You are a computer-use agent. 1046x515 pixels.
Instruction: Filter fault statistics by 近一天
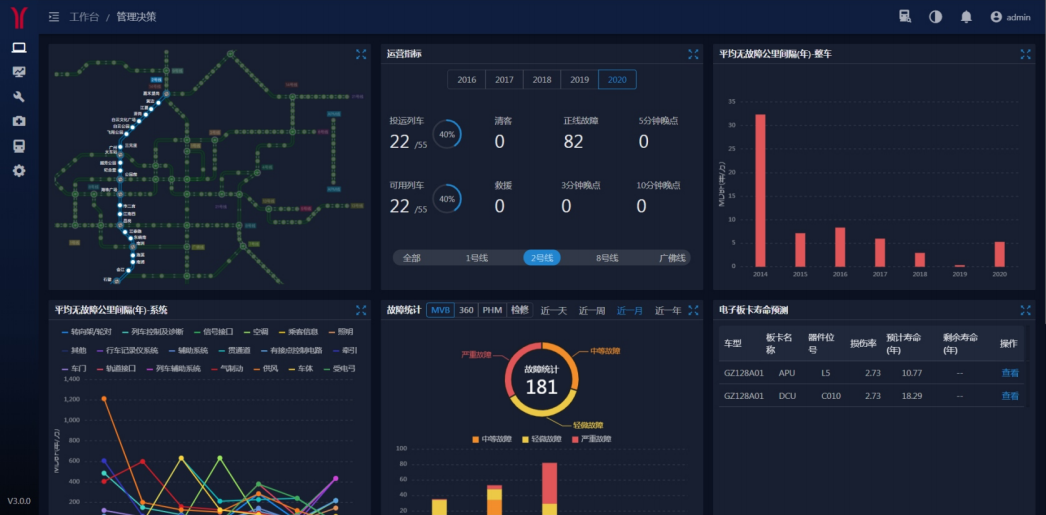[x=554, y=311]
